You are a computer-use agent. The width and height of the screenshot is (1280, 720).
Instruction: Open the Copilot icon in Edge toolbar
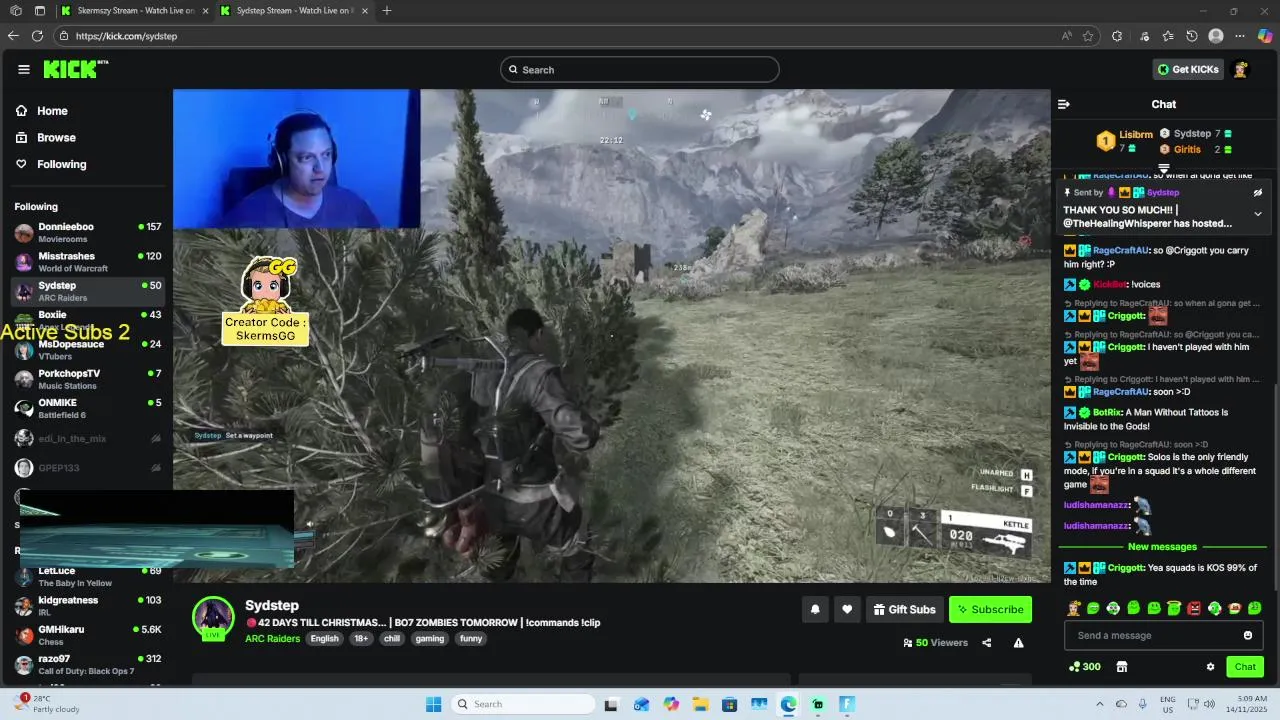click(x=1265, y=36)
